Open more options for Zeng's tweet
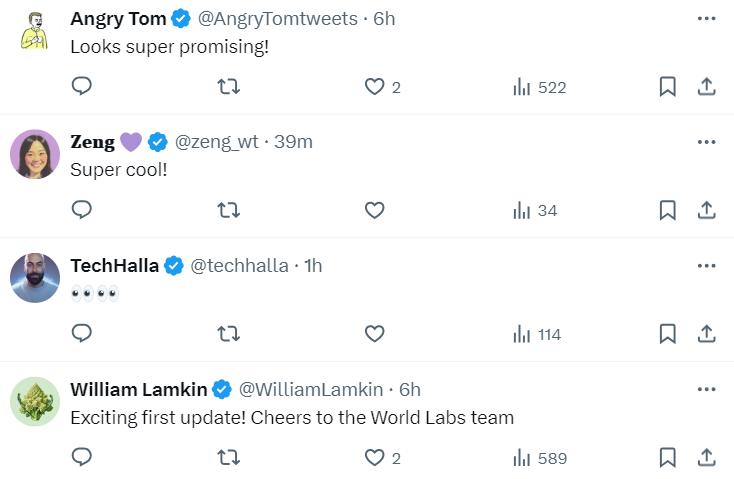Screen dimensions: 734x479 tap(706, 142)
